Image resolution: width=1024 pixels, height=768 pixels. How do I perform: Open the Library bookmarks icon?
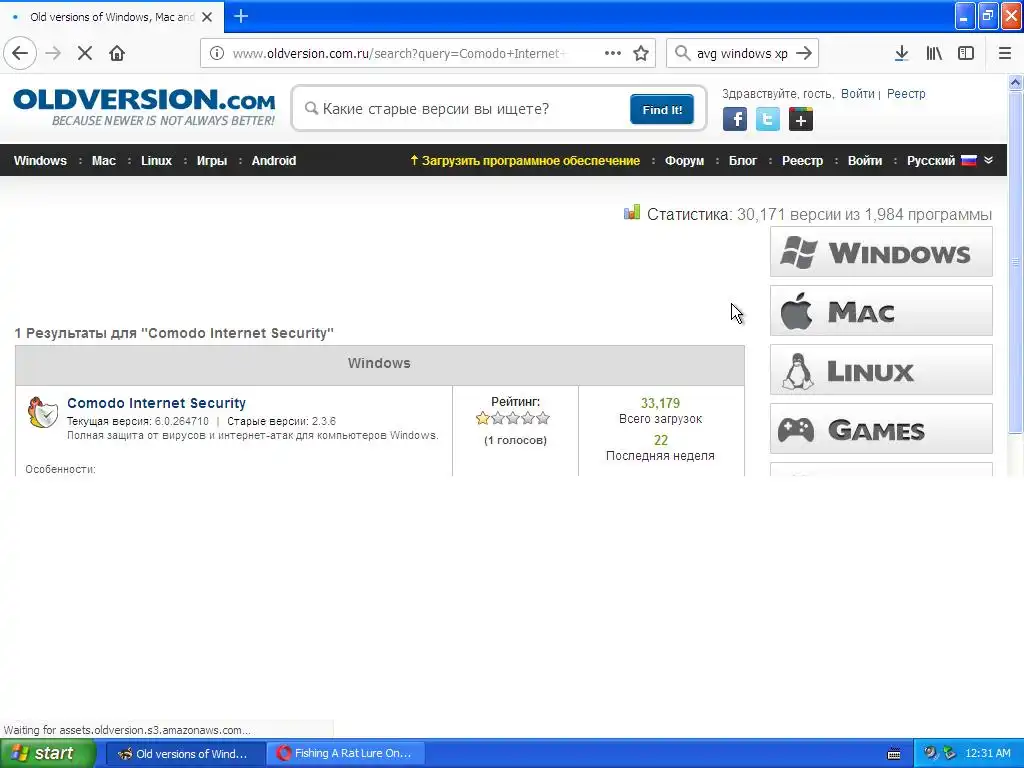(934, 53)
